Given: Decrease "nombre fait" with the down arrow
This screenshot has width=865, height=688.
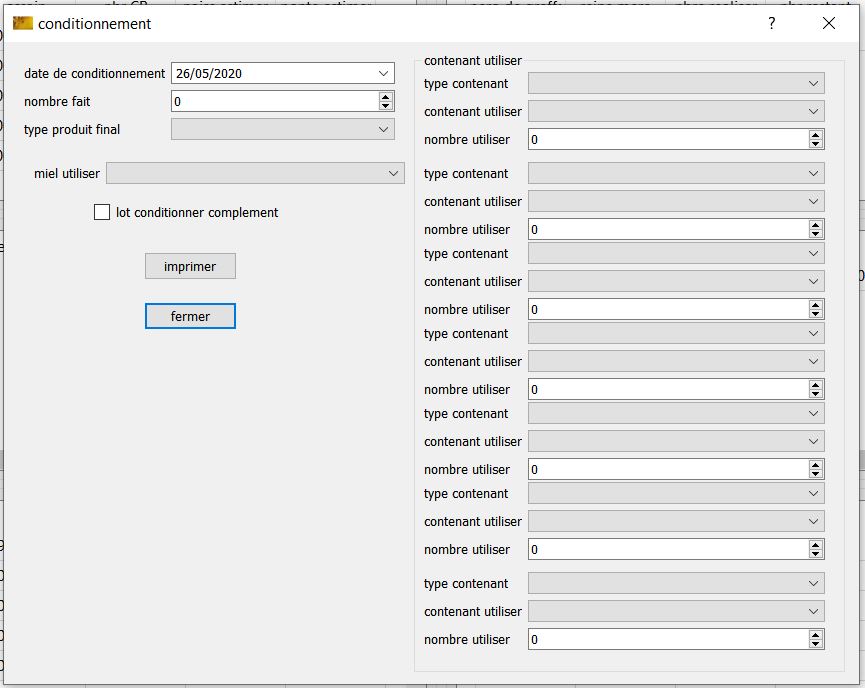Looking at the screenshot, I should click(386, 106).
